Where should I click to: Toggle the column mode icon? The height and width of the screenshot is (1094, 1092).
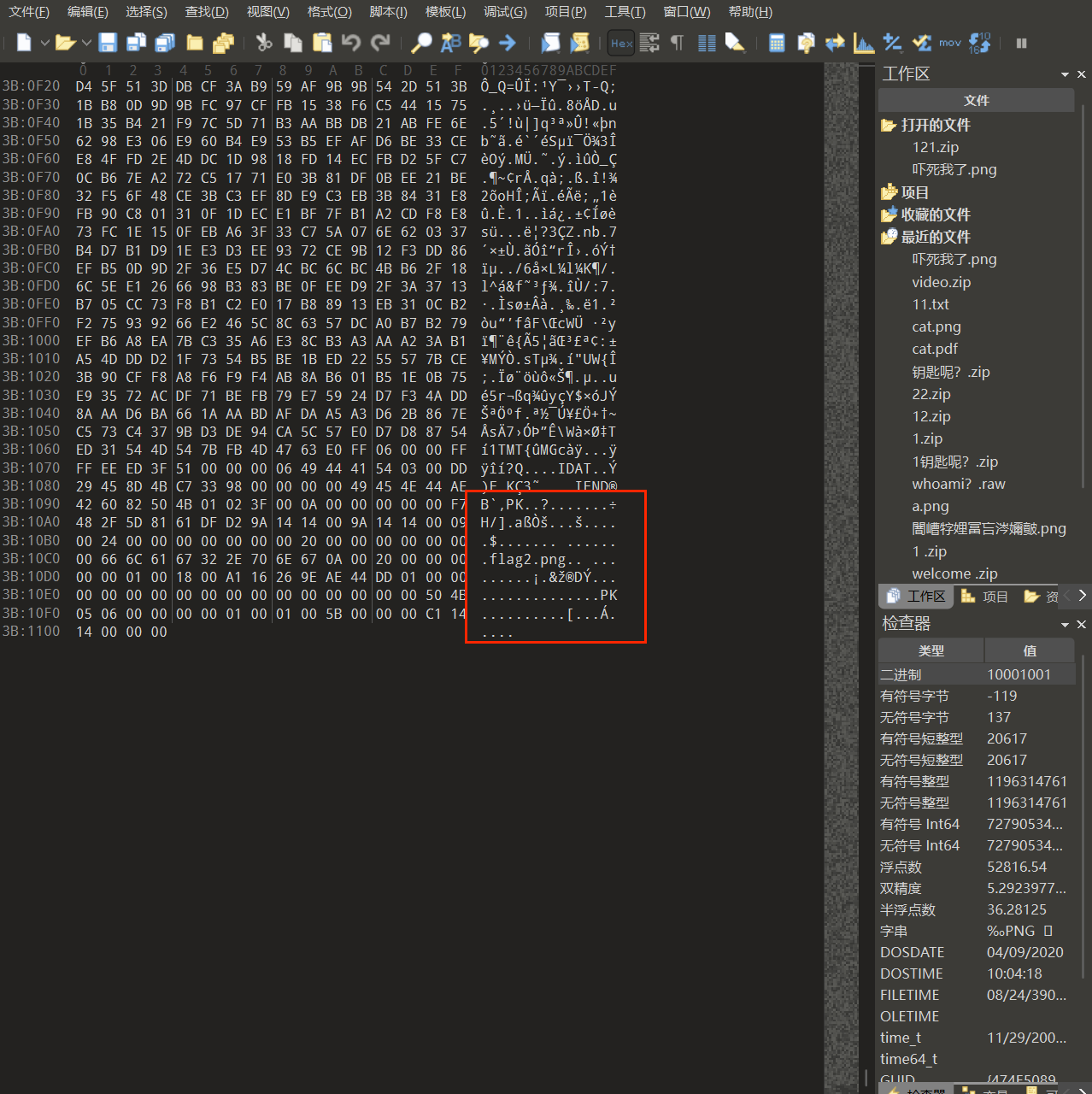click(x=707, y=43)
